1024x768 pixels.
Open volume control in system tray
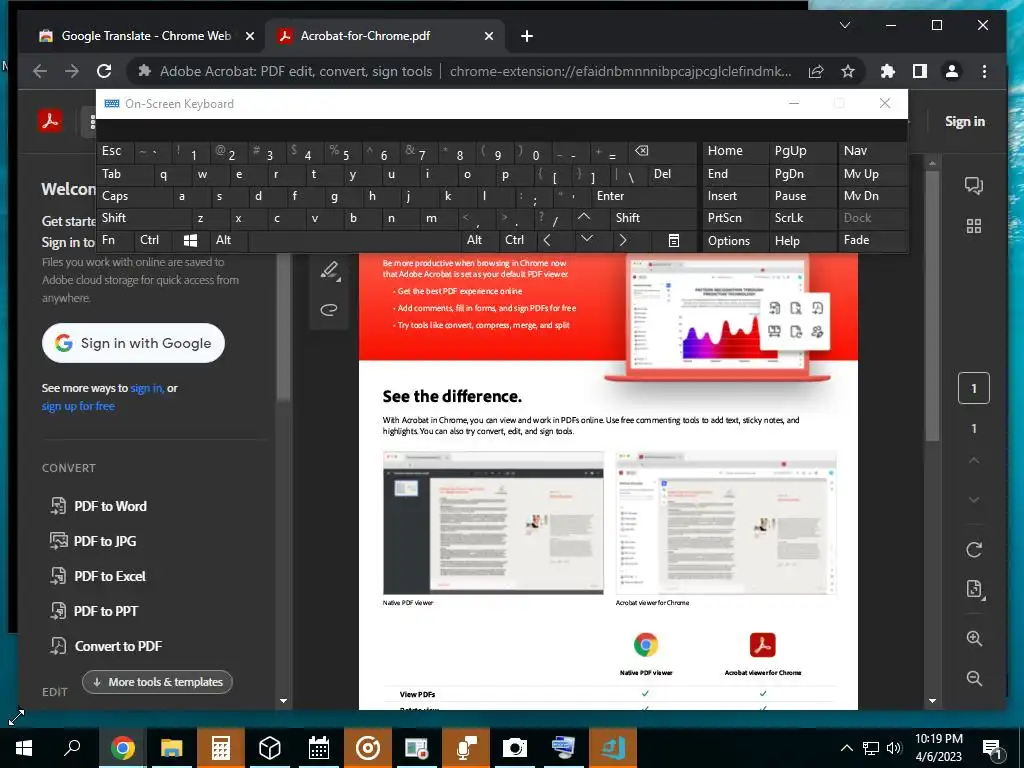click(x=894, y=748)
